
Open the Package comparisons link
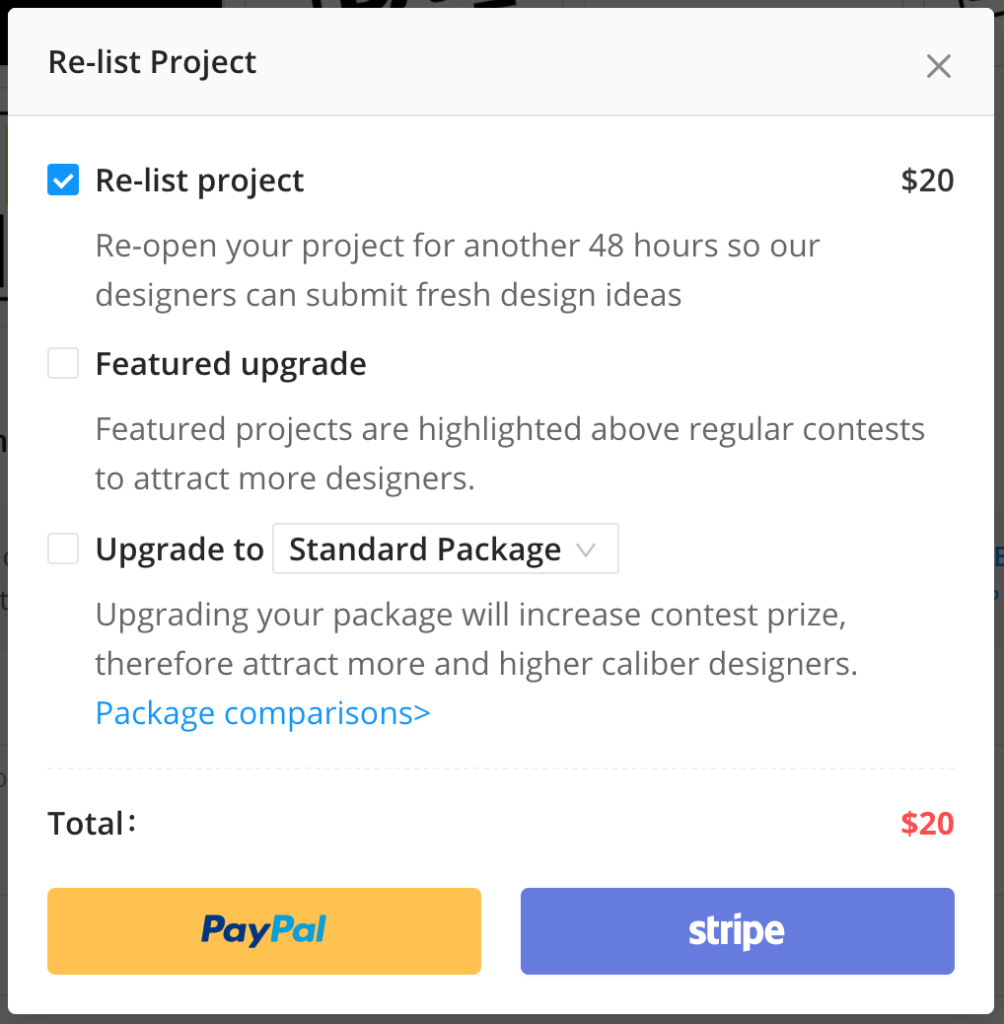(x=263, y=713)
